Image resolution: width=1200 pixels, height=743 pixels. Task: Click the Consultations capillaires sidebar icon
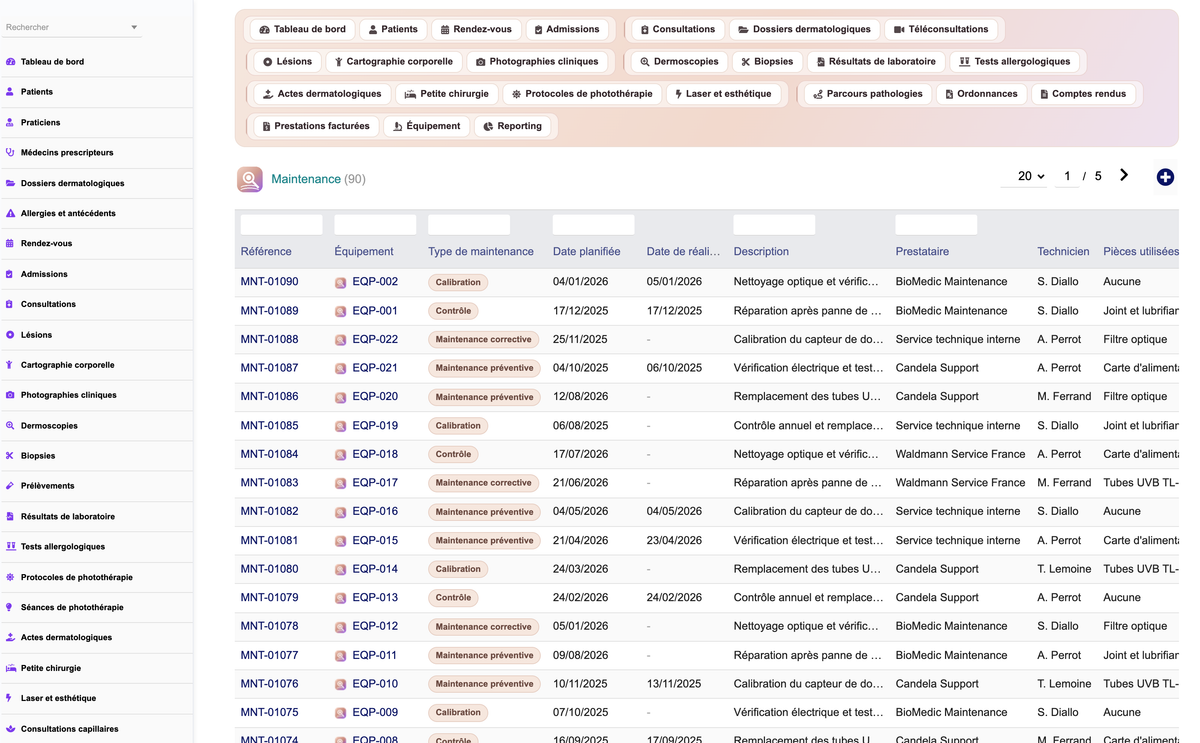pos(10,729)
